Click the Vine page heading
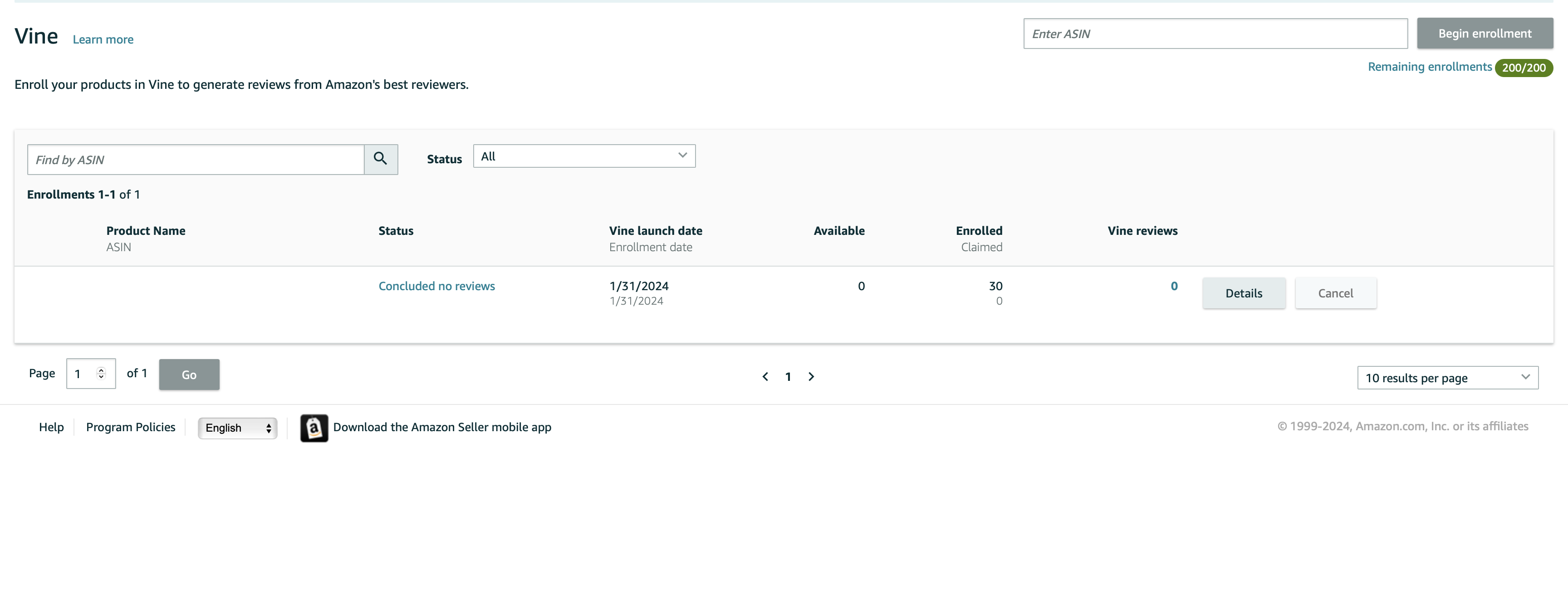1568x613 pixels. (36, 36)
